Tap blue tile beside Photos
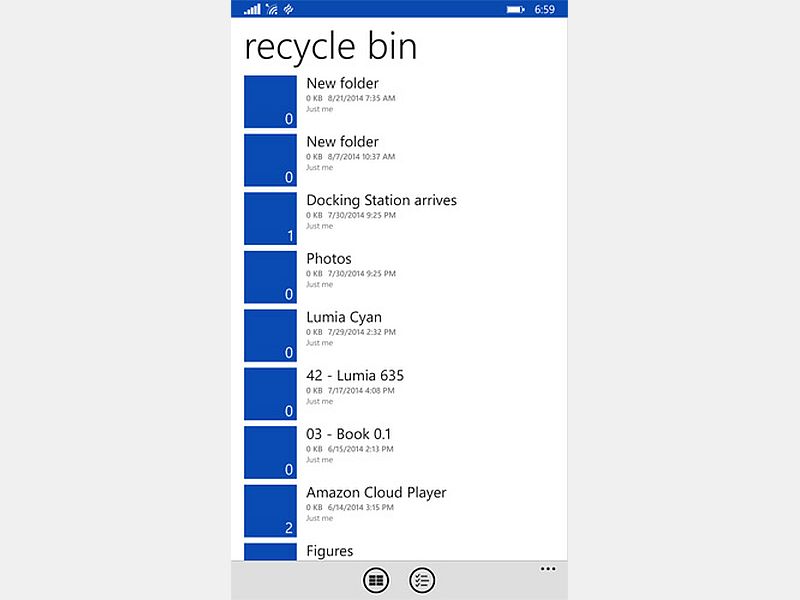 coord(270,277)
